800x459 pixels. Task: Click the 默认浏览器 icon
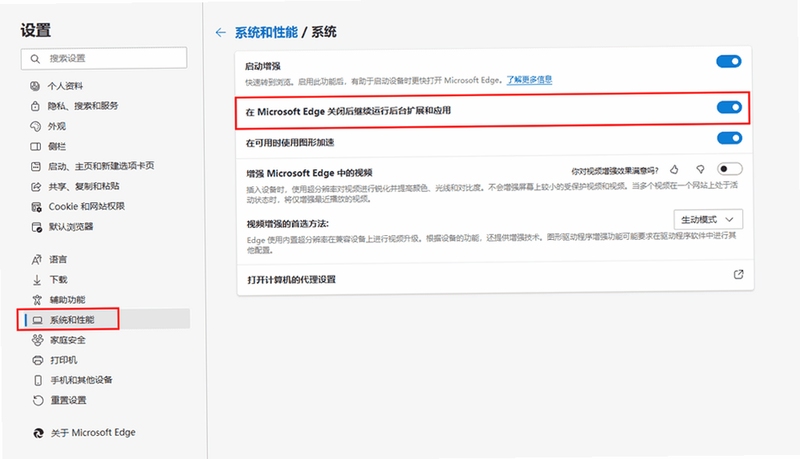[x=37, y=227]
